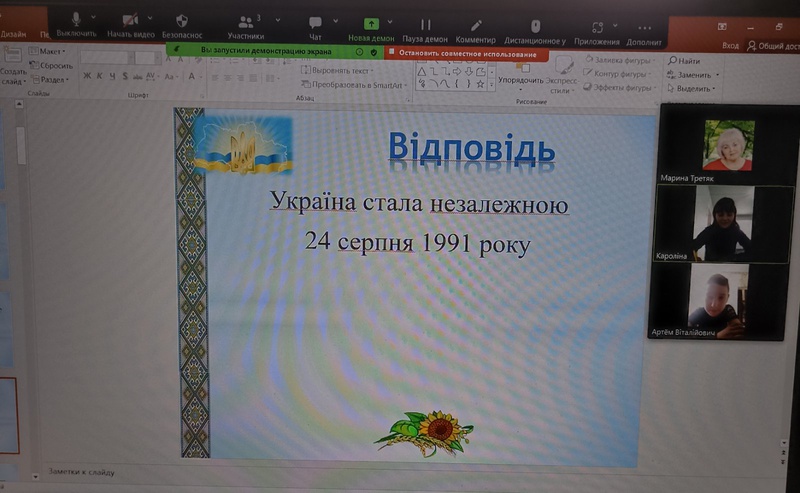Align text left in paragraph group
800x493 pixels.
coord(215,78)
